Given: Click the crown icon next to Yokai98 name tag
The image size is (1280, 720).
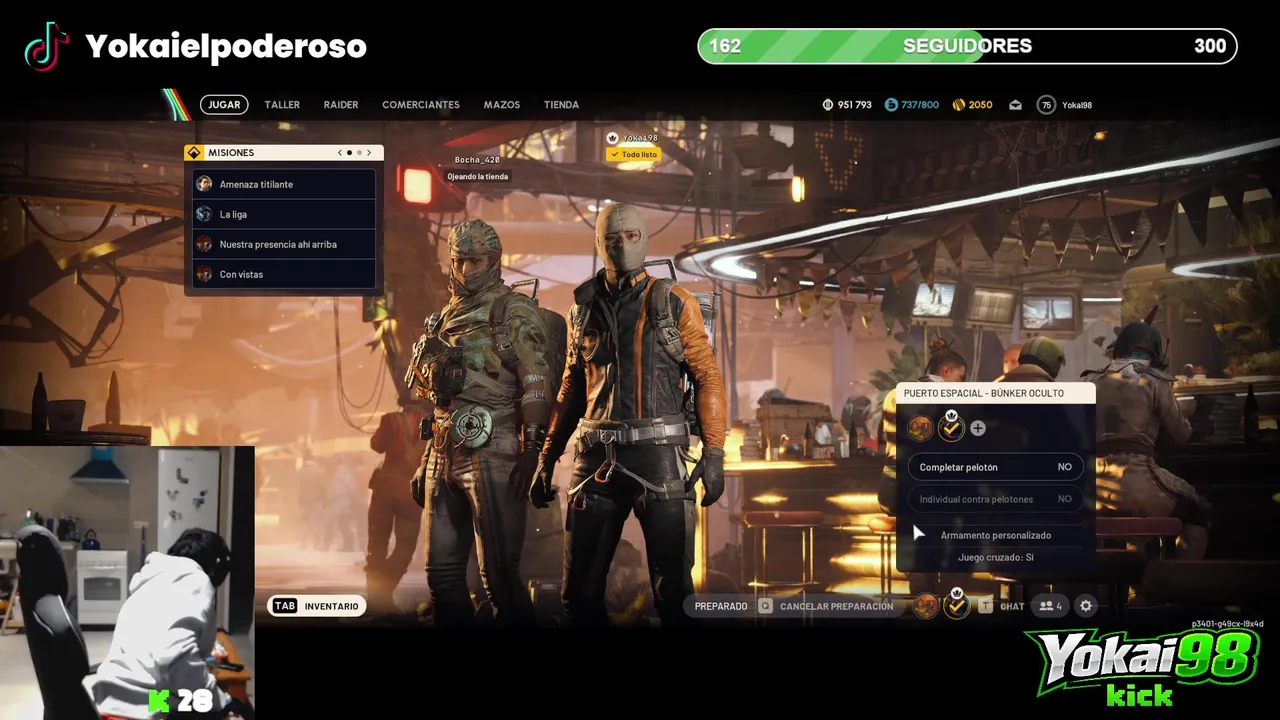Looking at the screenshot, I should [613, 138].
